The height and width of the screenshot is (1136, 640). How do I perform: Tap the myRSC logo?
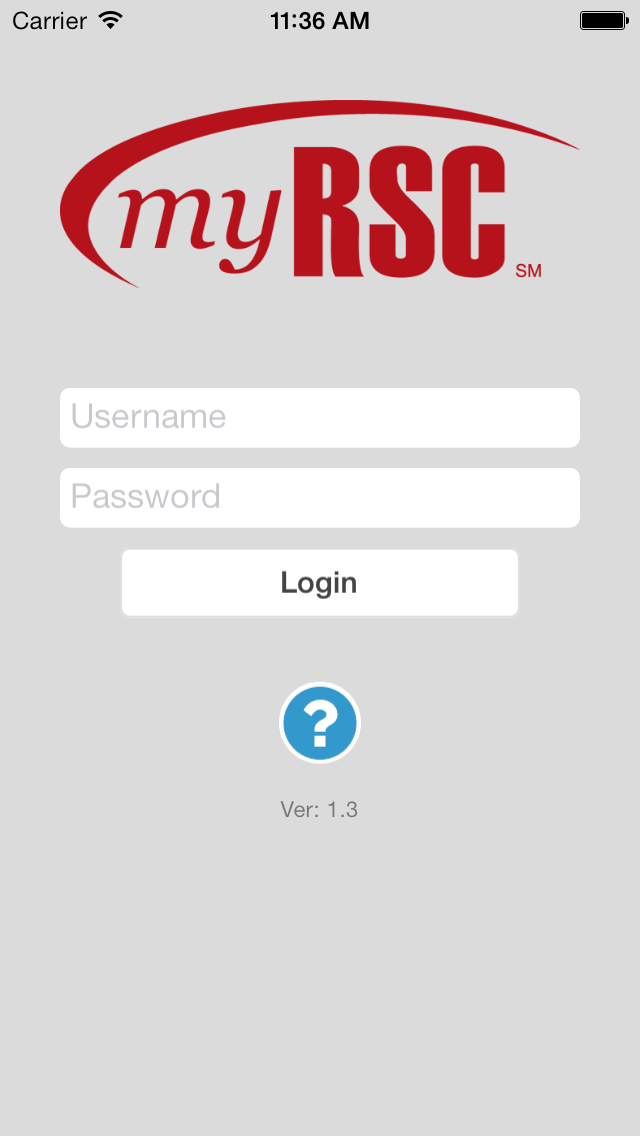point(319,194)
